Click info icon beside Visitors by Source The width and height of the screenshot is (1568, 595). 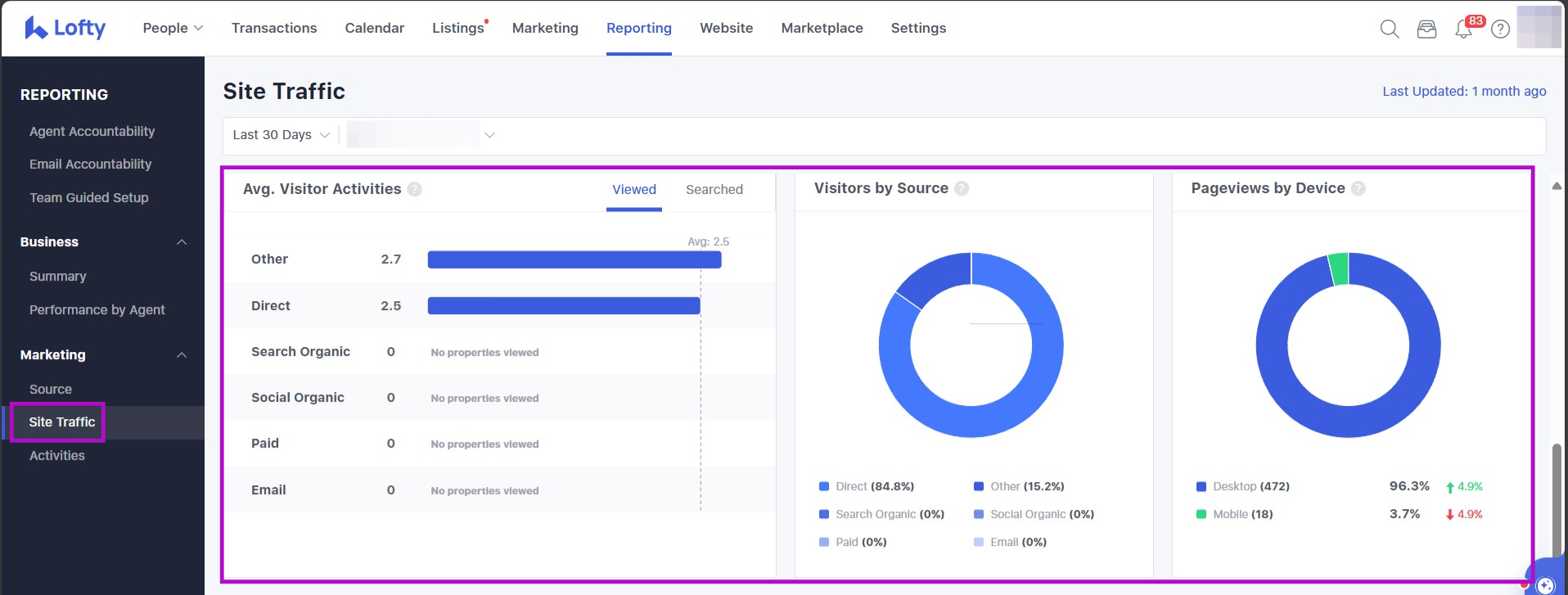point(962,188)
